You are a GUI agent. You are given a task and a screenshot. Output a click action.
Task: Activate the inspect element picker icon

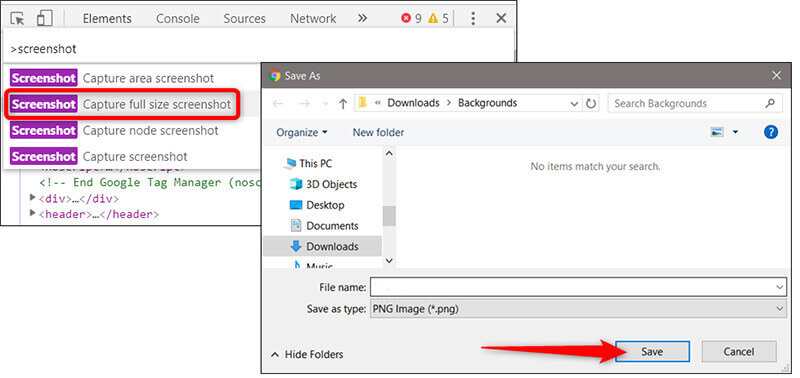click(17, 18)
